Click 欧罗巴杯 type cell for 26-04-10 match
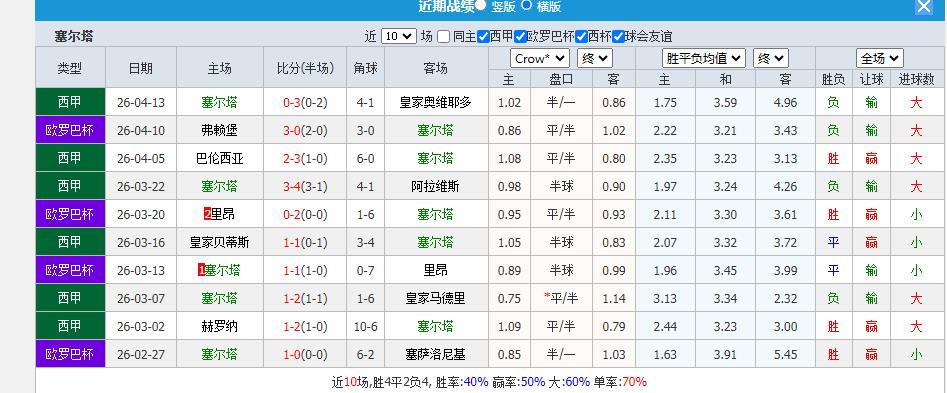The width and height of the screenshot is (947, 393). (x=70, y=130)
